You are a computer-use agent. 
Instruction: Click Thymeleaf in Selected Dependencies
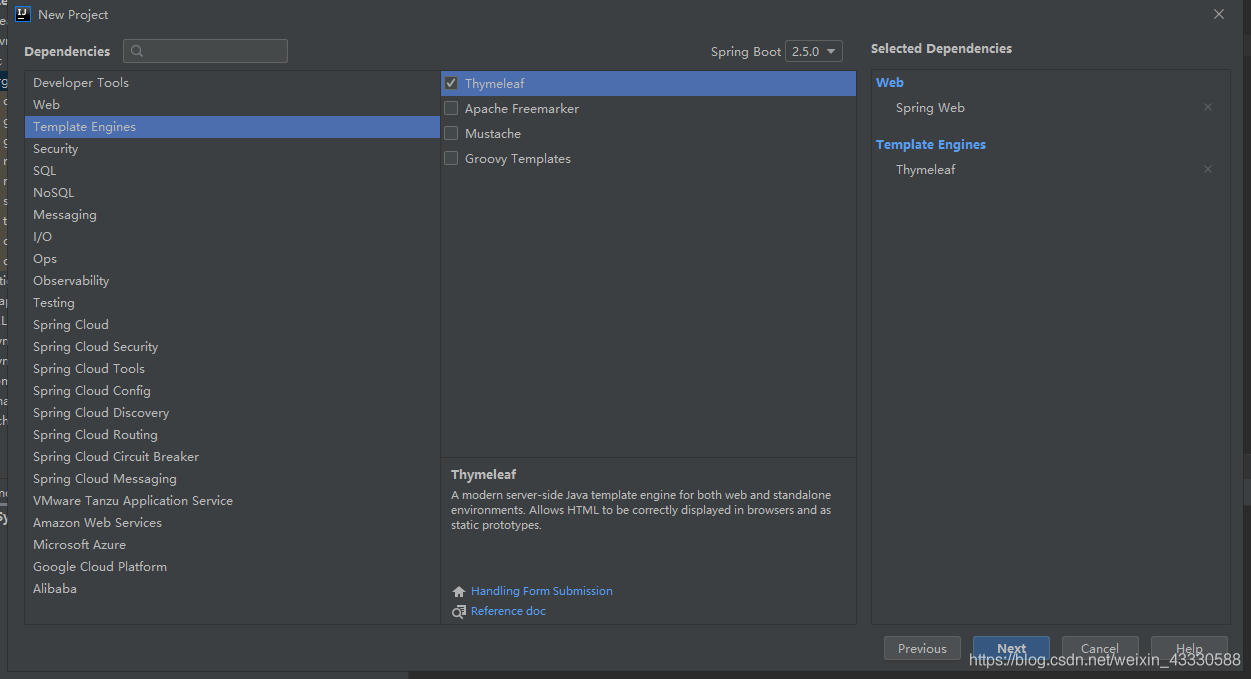click(x=925, y=170)
